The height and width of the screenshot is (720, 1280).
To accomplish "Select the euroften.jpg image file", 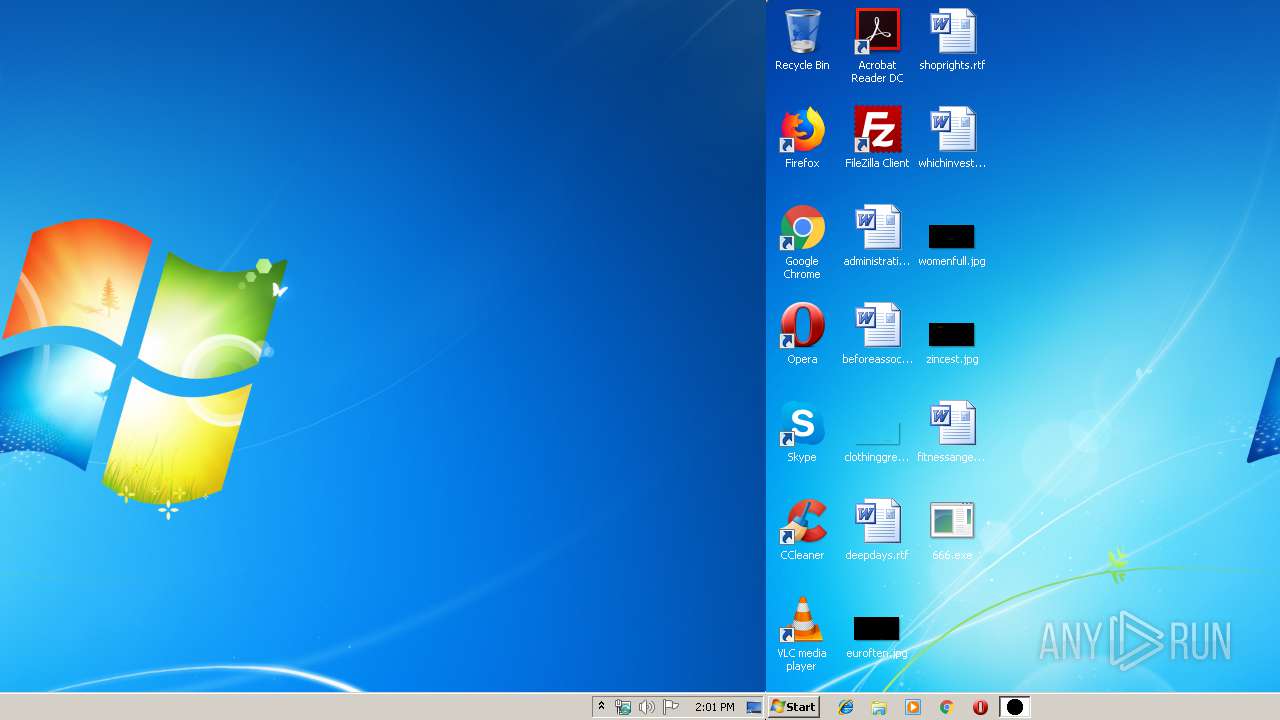I will coord(877,636).
